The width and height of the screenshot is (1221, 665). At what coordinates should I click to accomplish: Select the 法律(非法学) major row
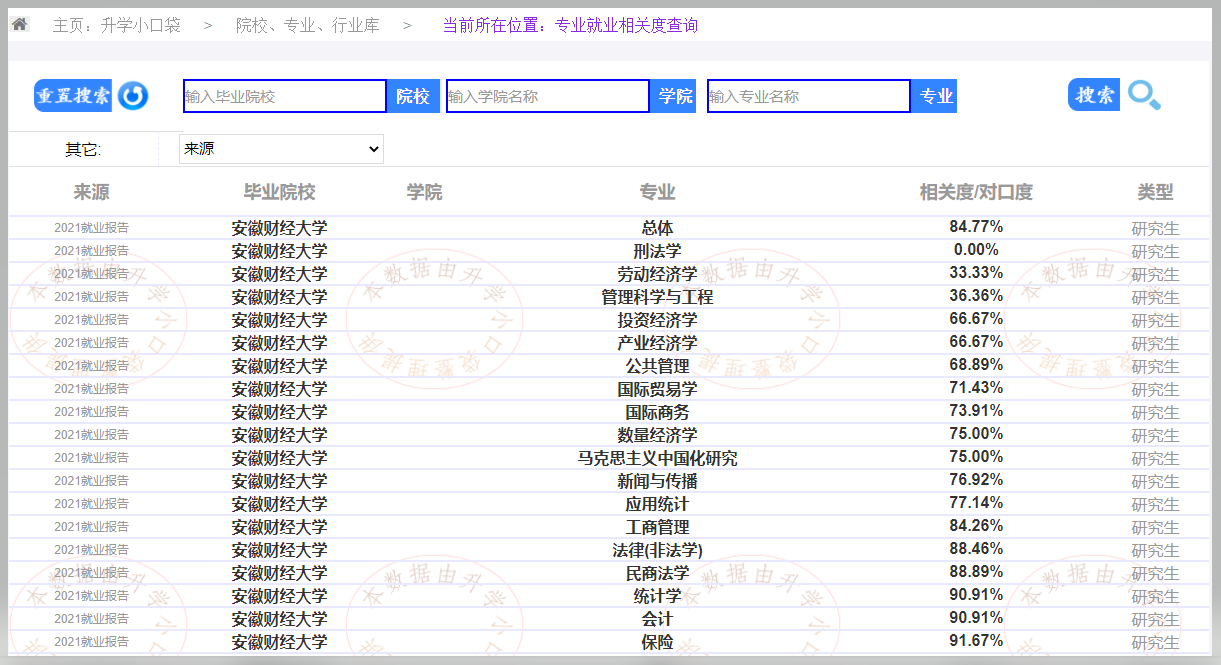657,550
